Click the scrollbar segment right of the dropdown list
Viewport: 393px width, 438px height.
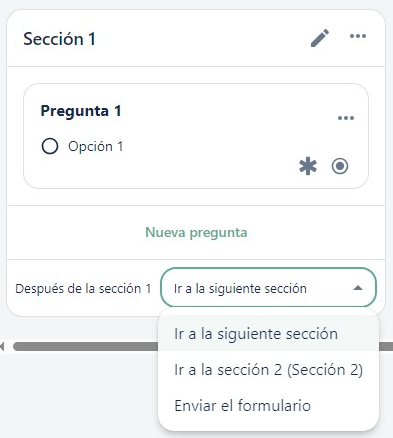pyautogui.click(x=386, y=346)
